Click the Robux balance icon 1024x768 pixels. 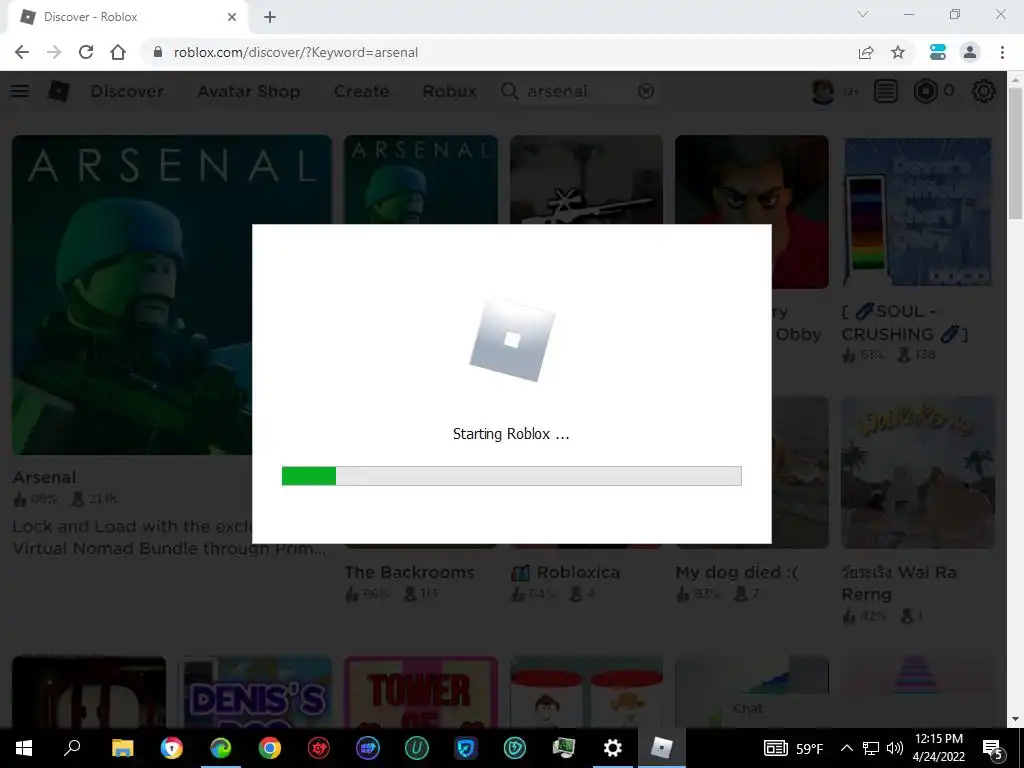click(925, 91)
